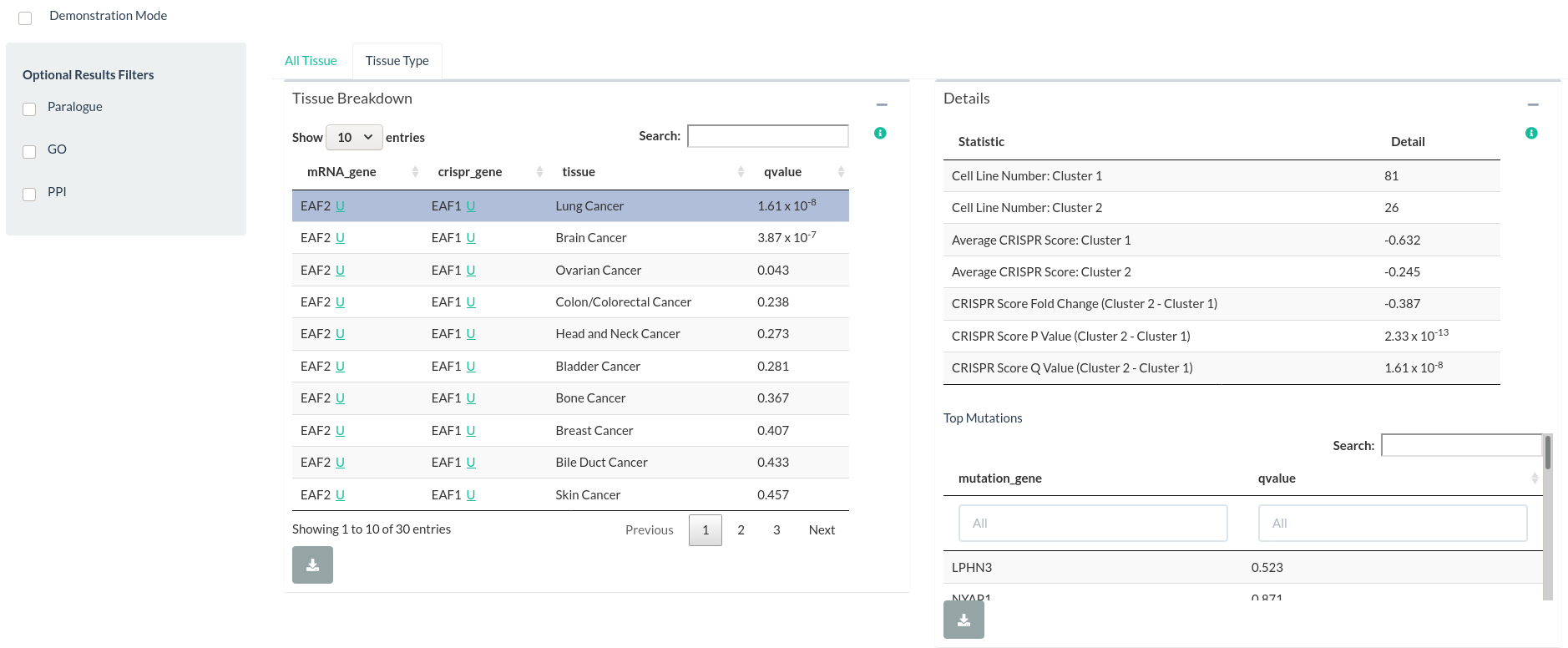Image resolution: width=1568 pixels, height=648 pixels.
Task: Sort table by qvalue column arrows
Action: tap(841, 172)
